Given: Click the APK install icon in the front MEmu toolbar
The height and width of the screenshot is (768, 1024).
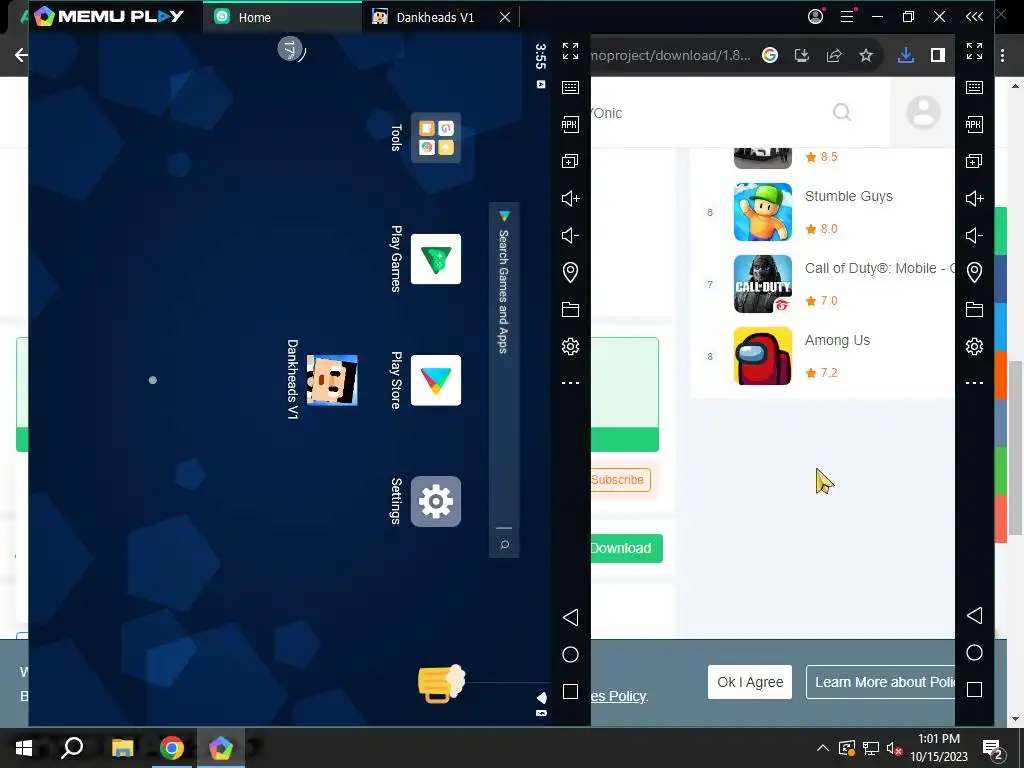Looking at the screenshot, I should (x=570, y=124).
